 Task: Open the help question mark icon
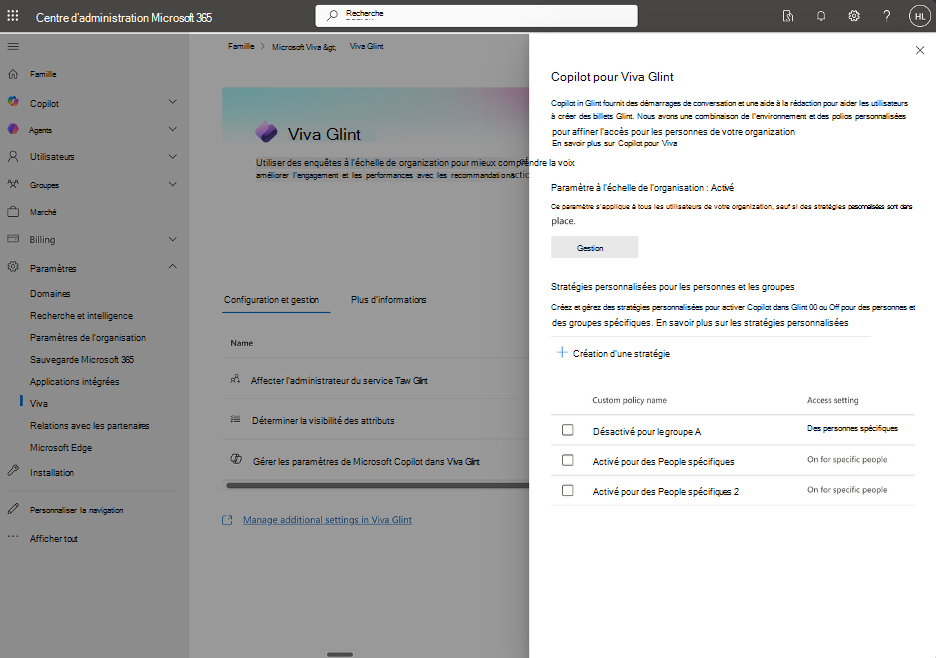pos(886,15)
